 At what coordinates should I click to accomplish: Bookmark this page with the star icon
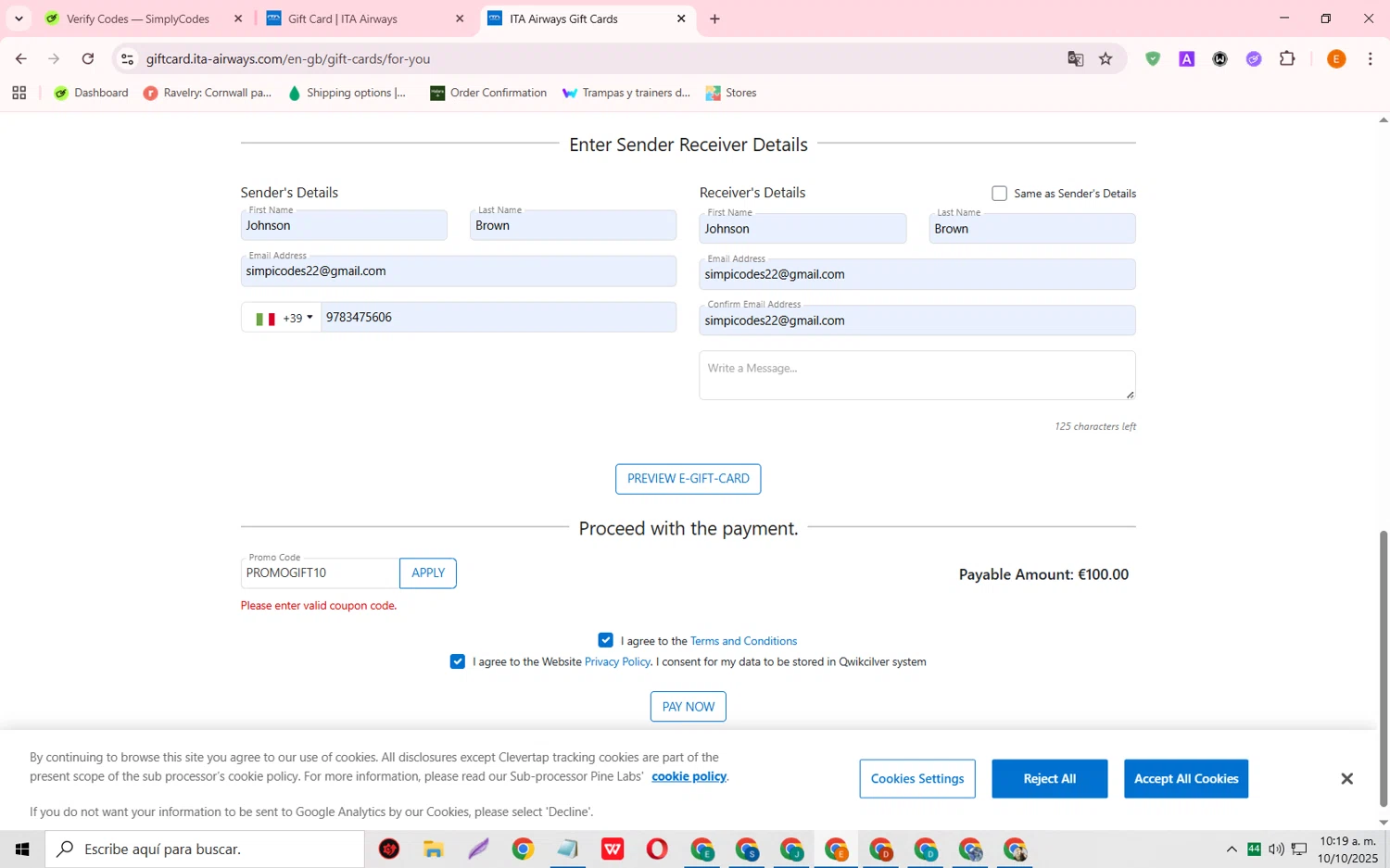1106,59
